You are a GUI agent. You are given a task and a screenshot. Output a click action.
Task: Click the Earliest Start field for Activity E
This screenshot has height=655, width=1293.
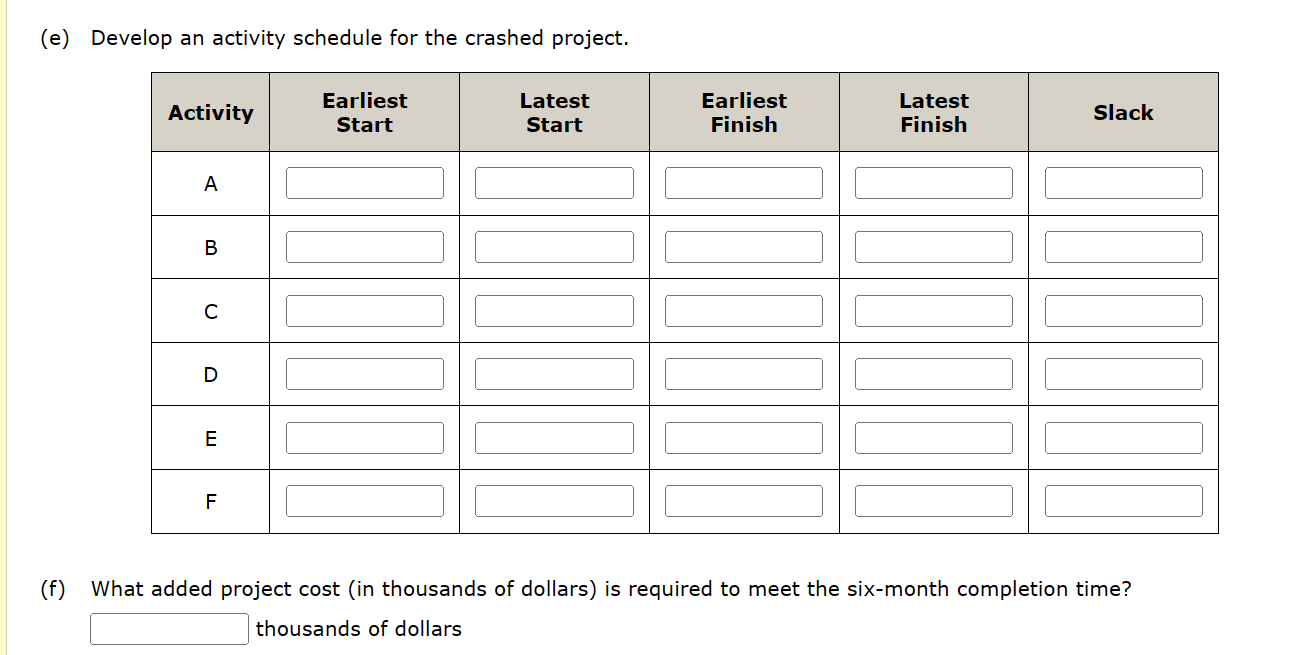(364, 437)
